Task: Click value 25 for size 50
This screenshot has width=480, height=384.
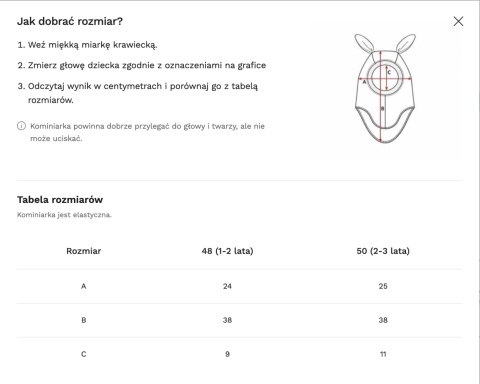Action: coord(383,286)
